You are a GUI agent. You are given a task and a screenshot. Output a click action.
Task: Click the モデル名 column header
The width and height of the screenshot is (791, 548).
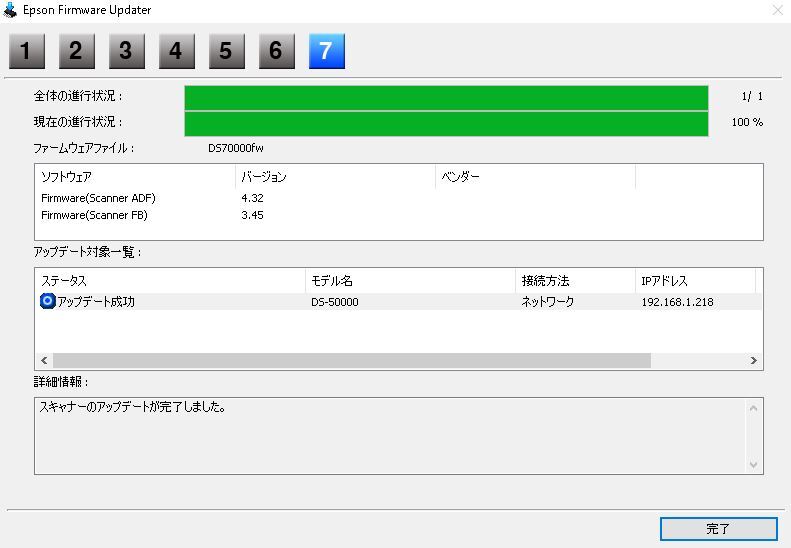[410, 281]
